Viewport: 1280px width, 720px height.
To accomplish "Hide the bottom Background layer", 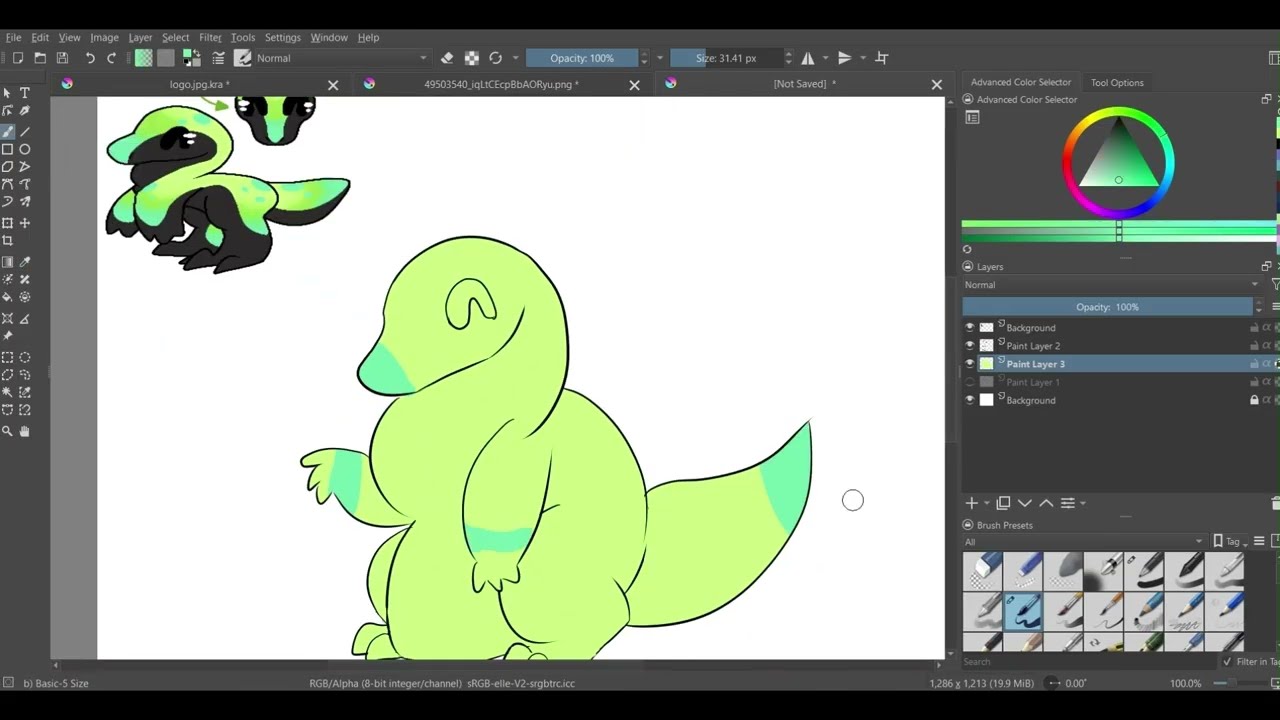I will tap(969, 400).
